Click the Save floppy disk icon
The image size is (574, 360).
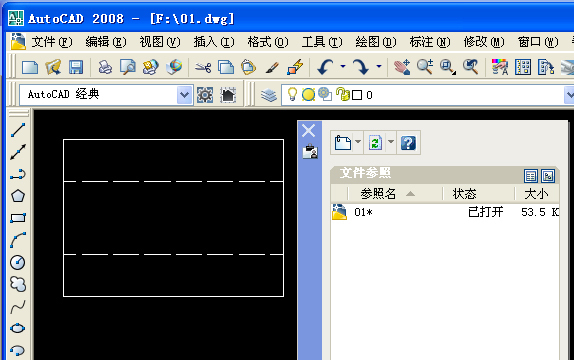click(76, 67)
